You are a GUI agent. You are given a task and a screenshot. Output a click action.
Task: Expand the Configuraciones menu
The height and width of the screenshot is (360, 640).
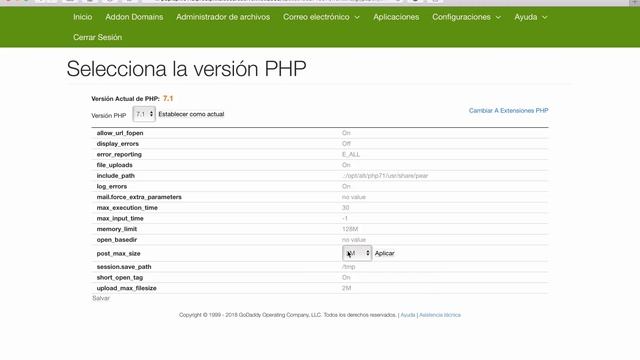pyautogui.click(x=466, y=17)
